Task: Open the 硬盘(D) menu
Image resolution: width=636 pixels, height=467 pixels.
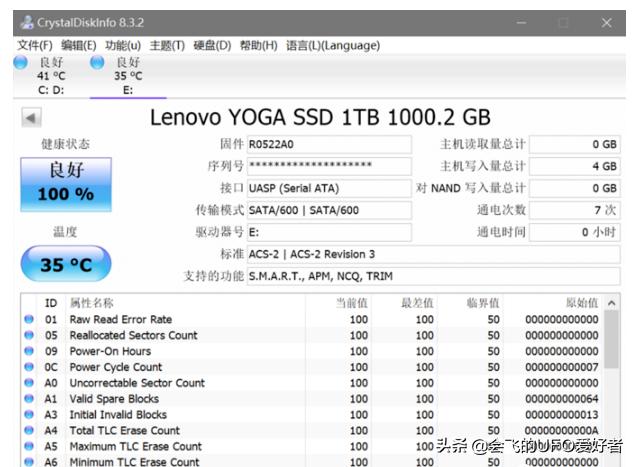Action: coord(212,45)
